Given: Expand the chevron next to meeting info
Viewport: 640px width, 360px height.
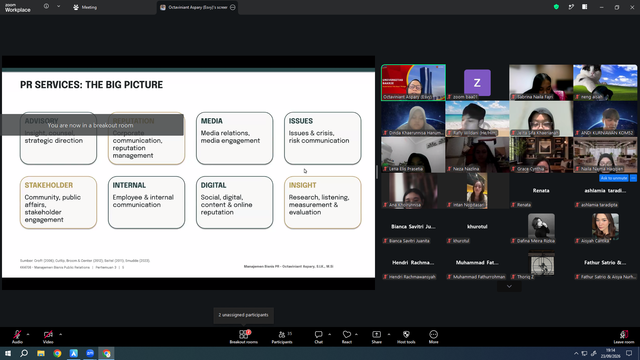Looking at the screenshot, I should click(58, 7).
